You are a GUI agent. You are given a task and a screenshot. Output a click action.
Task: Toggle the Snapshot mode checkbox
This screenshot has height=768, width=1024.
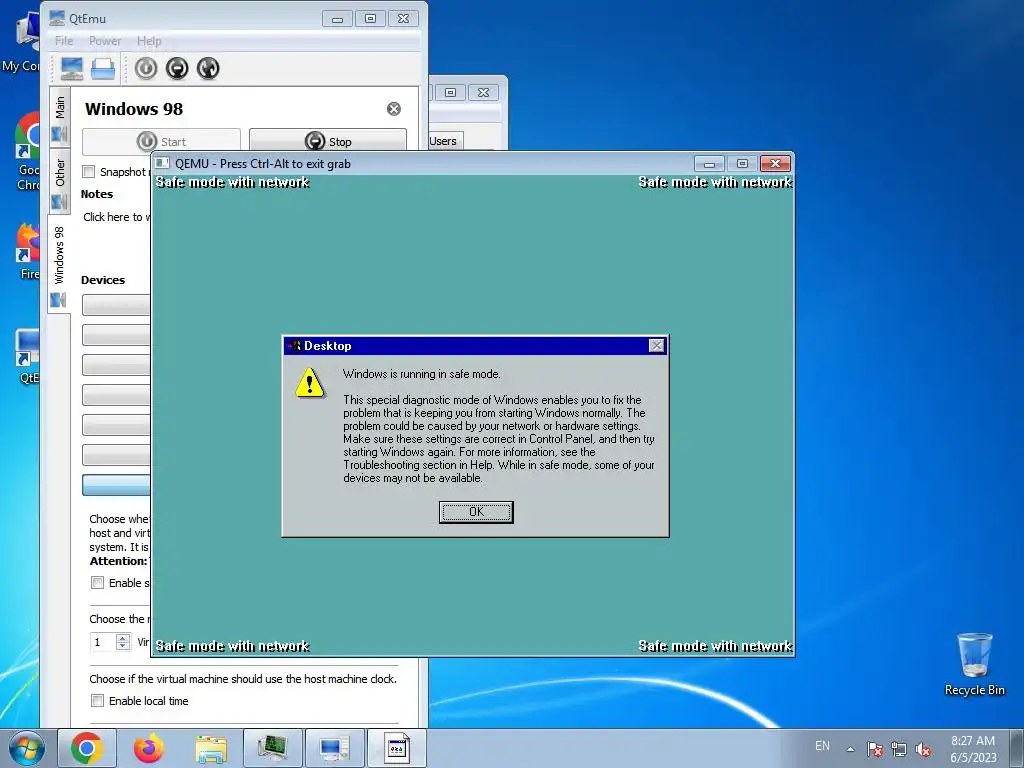(88, 172)
